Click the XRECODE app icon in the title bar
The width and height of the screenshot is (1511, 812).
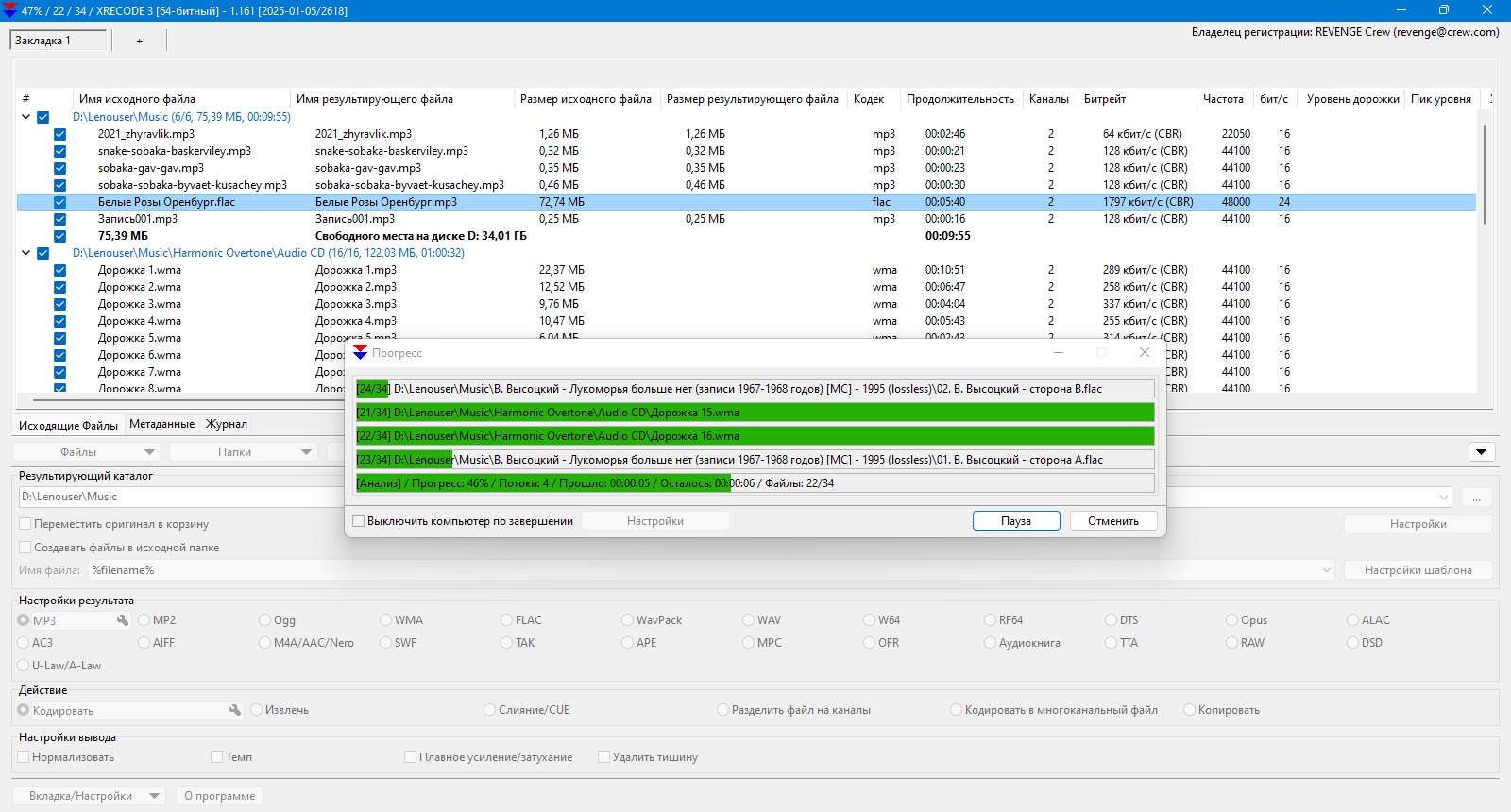click(x=10, y=10)
